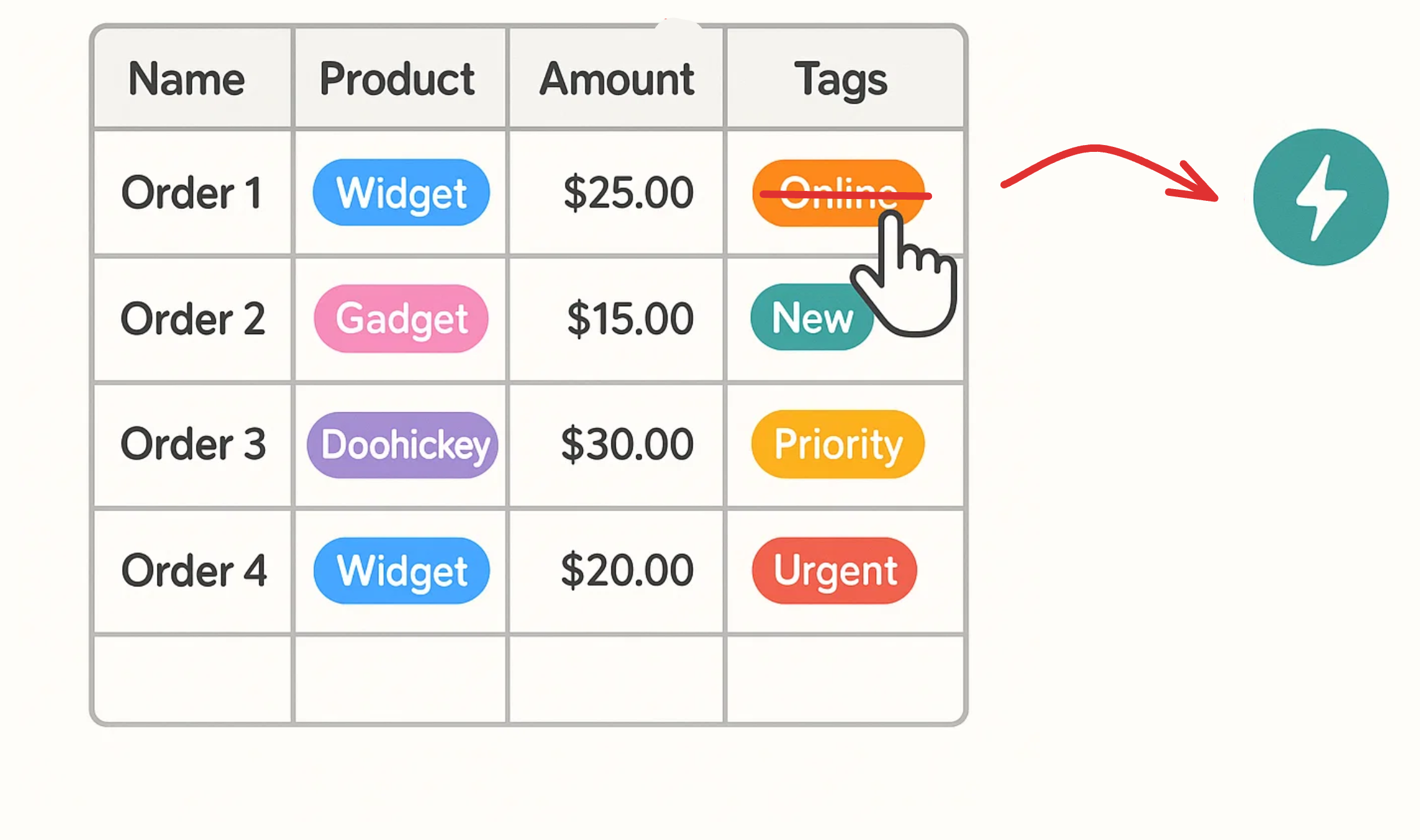Click the blue Widget tag in Order 1
The width and height of the screenshot is (1420, 840).
pyautogui.click(x=401, y=193)
